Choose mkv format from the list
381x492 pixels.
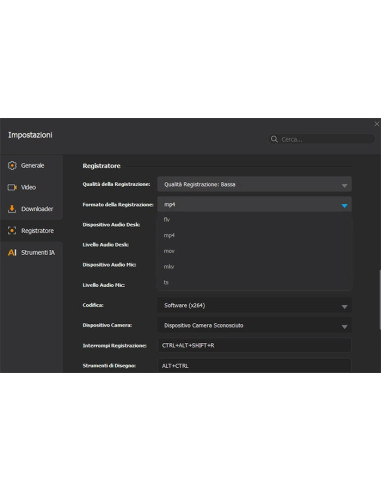(x=254, y=267)
